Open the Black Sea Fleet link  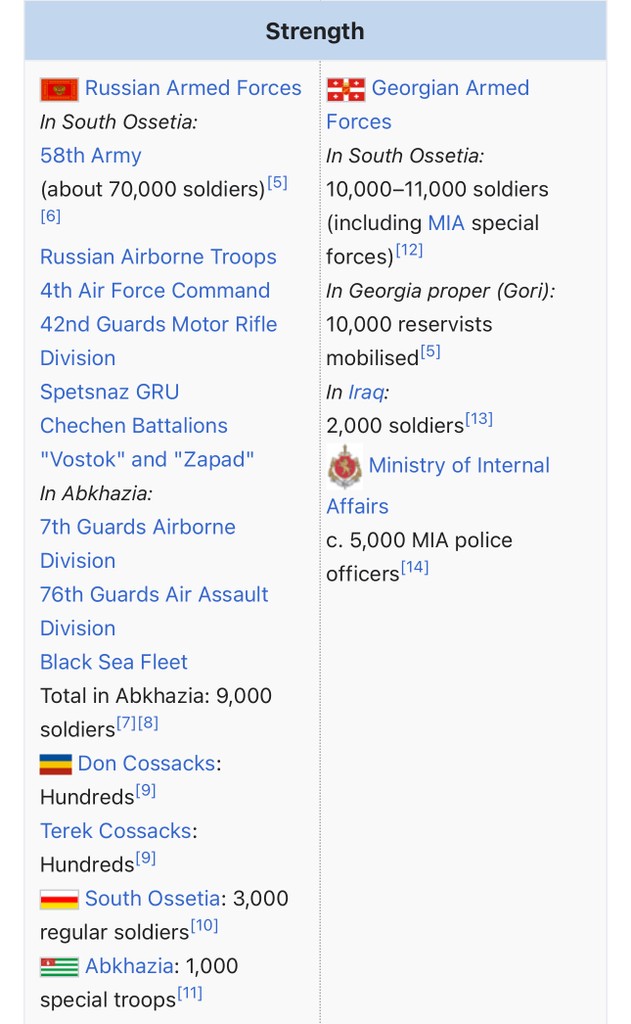pyautogui.click(x=114, y=662)
